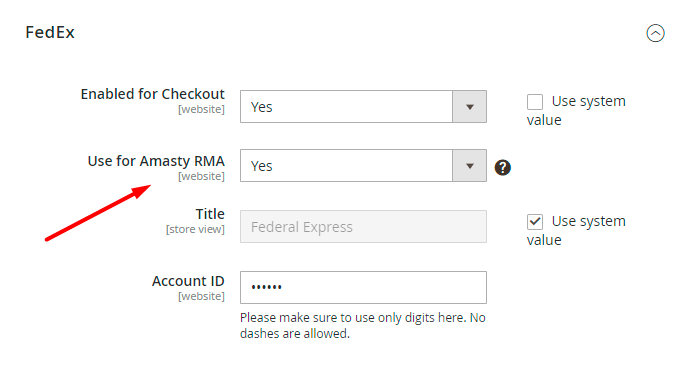The image size is (685, 365).
Task: Click the Use for Amasty RMA label
Action: (x=156, y=161)
